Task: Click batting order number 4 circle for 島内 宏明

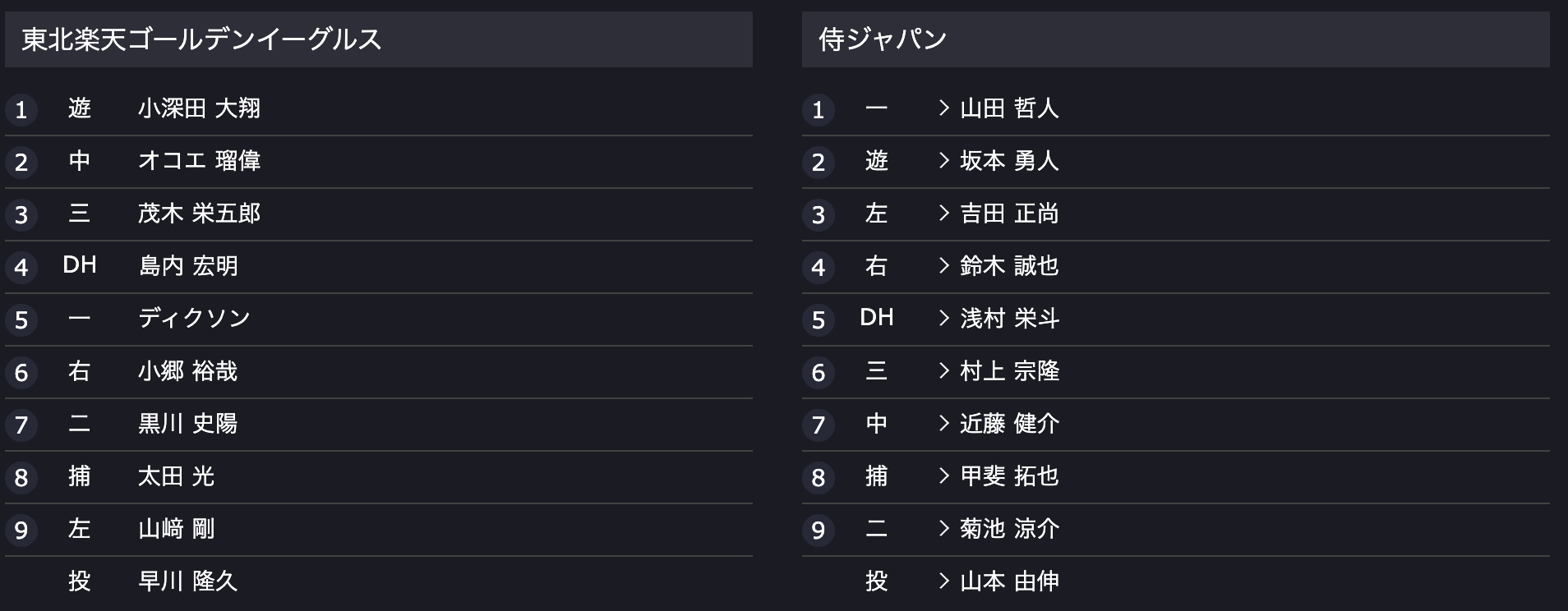Action: [x=21, y=268]
